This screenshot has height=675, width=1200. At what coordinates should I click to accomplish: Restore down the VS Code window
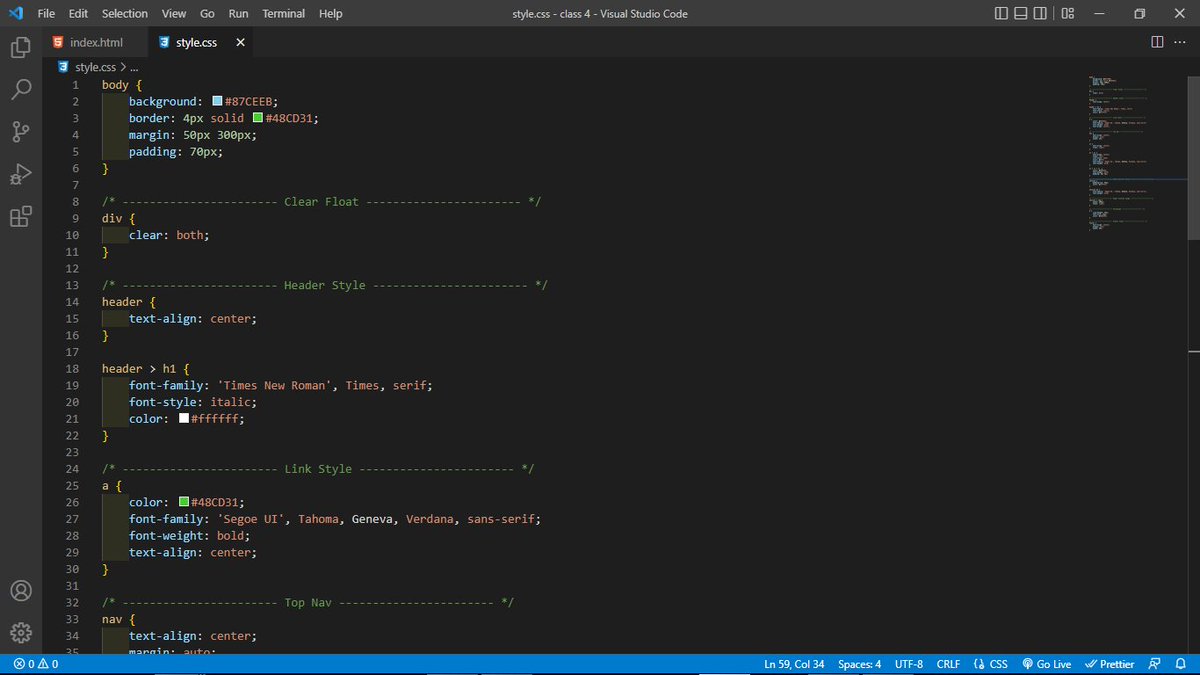click(x=1139, y=13)
